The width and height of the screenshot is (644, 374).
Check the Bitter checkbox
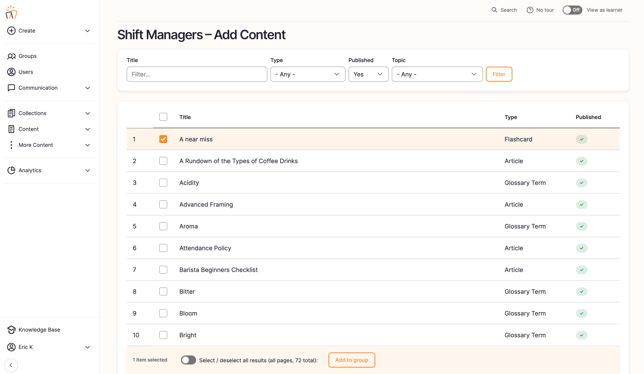click(x=163, y=291)
